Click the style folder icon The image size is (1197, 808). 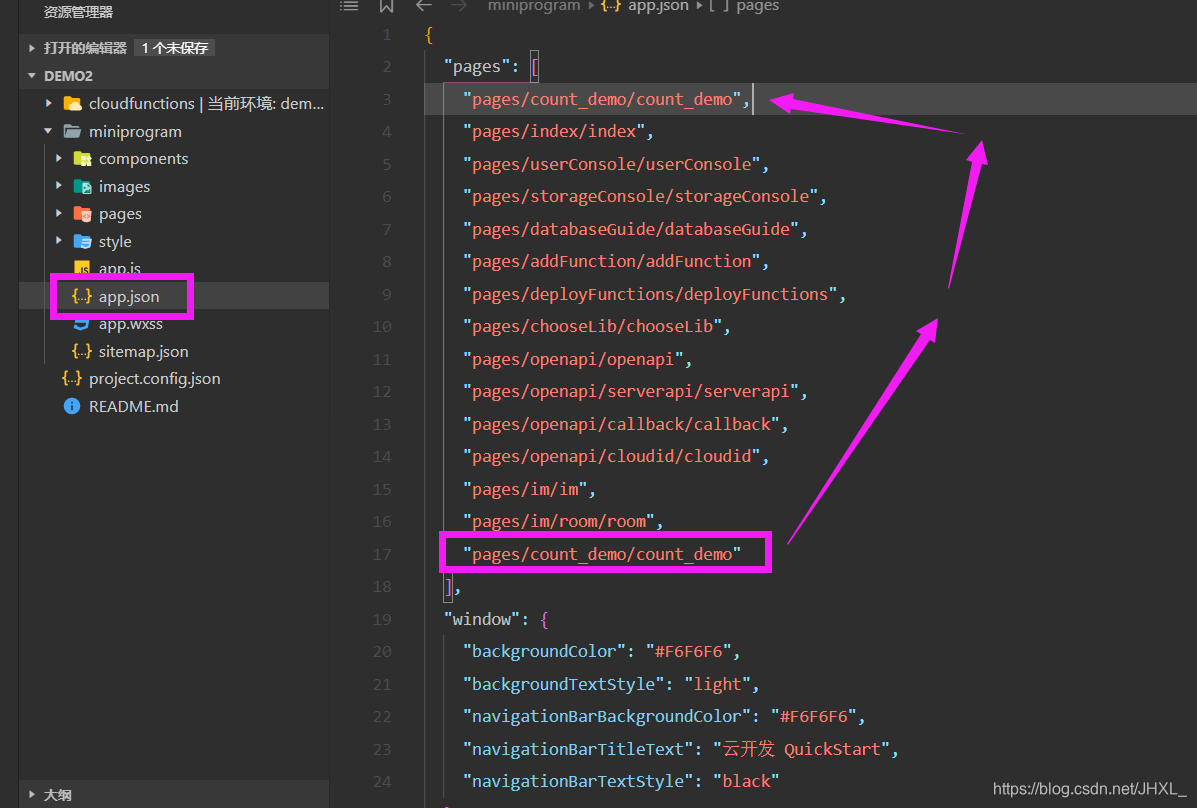pos(82,241)
